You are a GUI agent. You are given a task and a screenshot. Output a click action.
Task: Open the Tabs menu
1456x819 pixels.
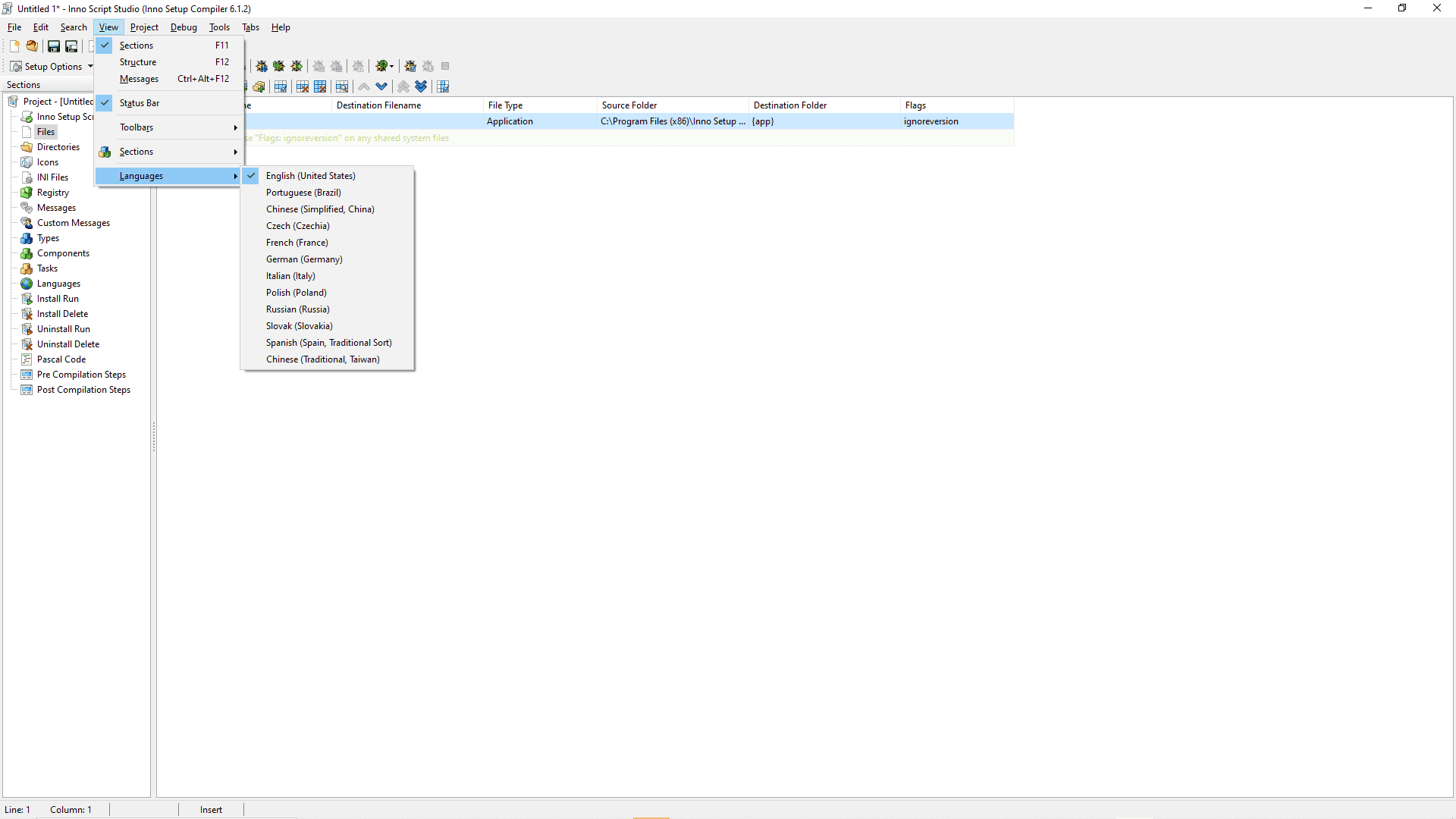pyautogui.click(x=250, y=27)
